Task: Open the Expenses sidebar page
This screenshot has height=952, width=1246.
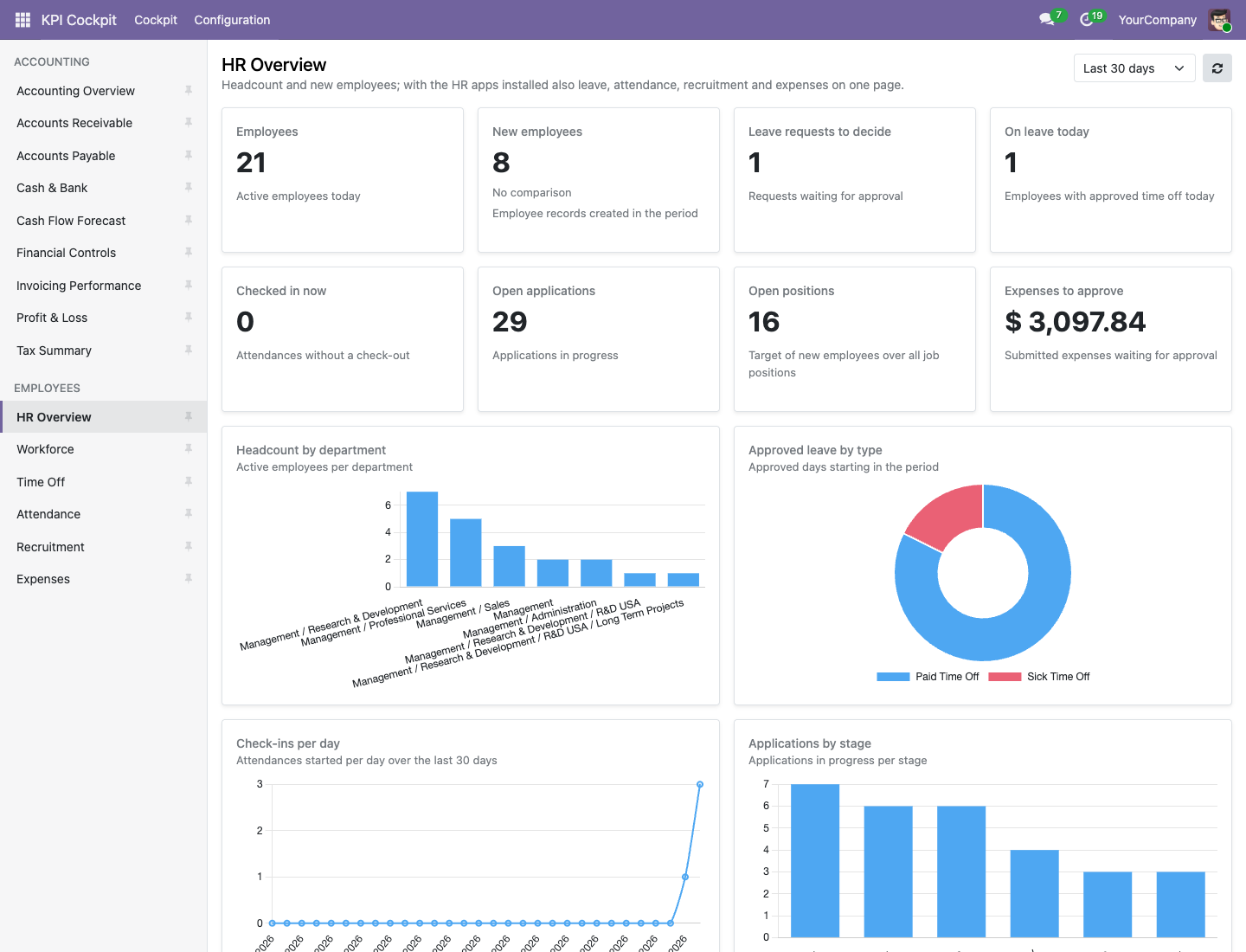Action: (104, 579)
